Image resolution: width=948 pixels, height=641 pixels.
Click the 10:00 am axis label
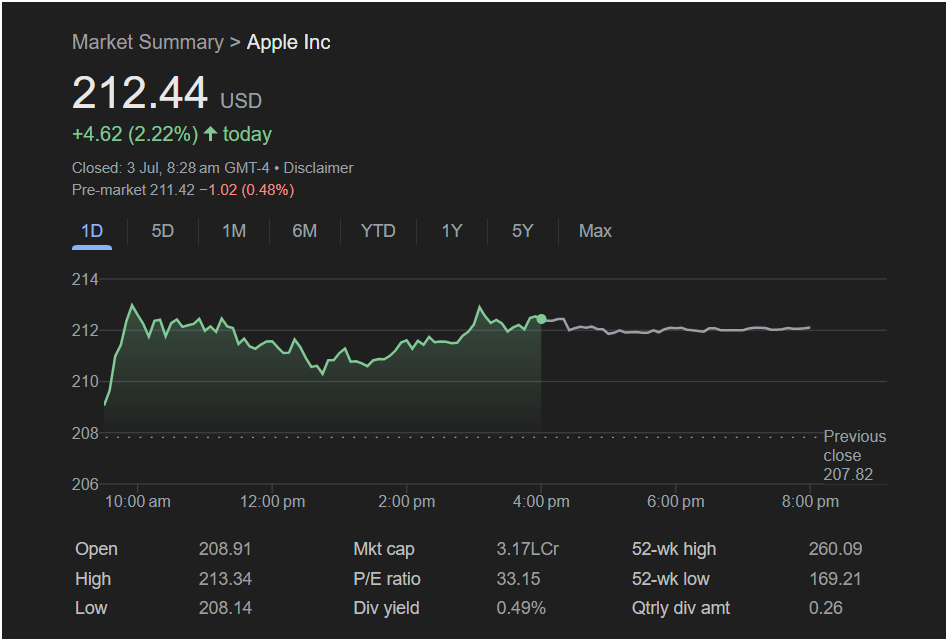tap(138, 501)
